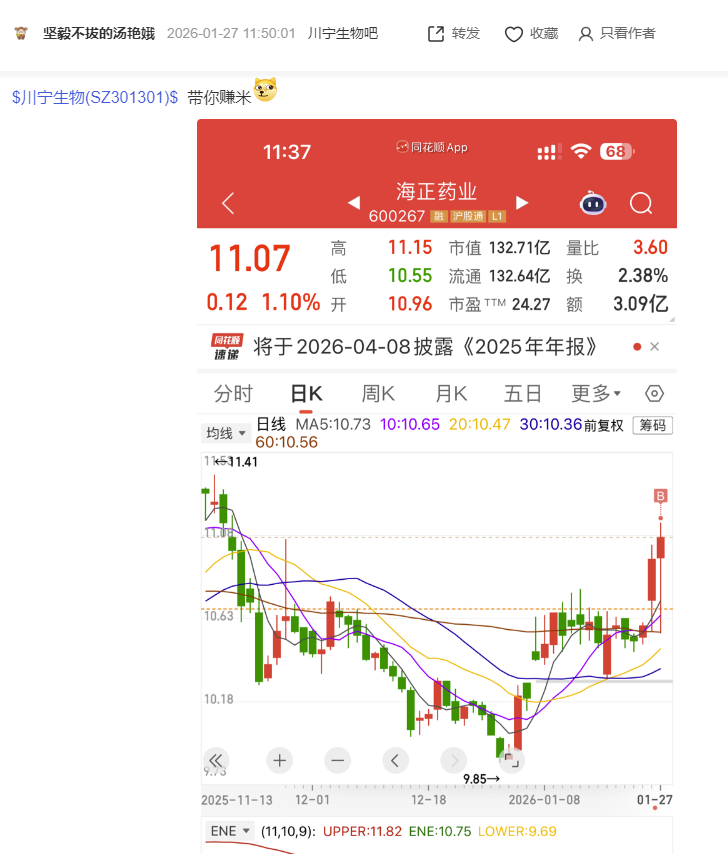Expand chart to fullscreen icon

coord(512,760)
